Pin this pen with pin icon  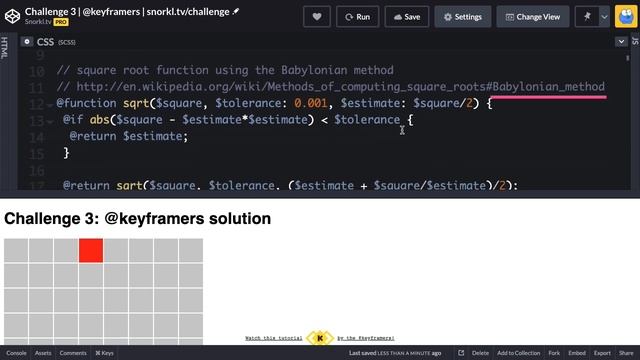point(587,17)
